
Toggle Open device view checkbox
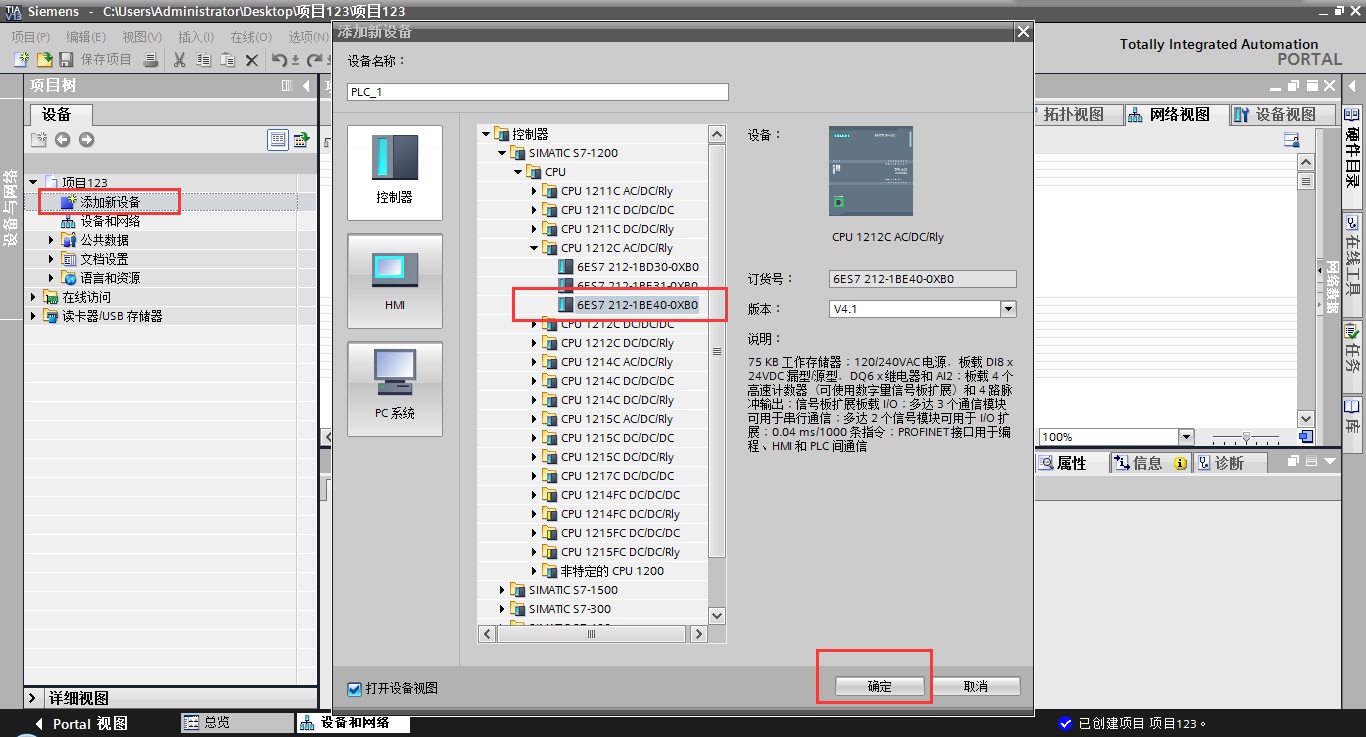pos(354,688)
